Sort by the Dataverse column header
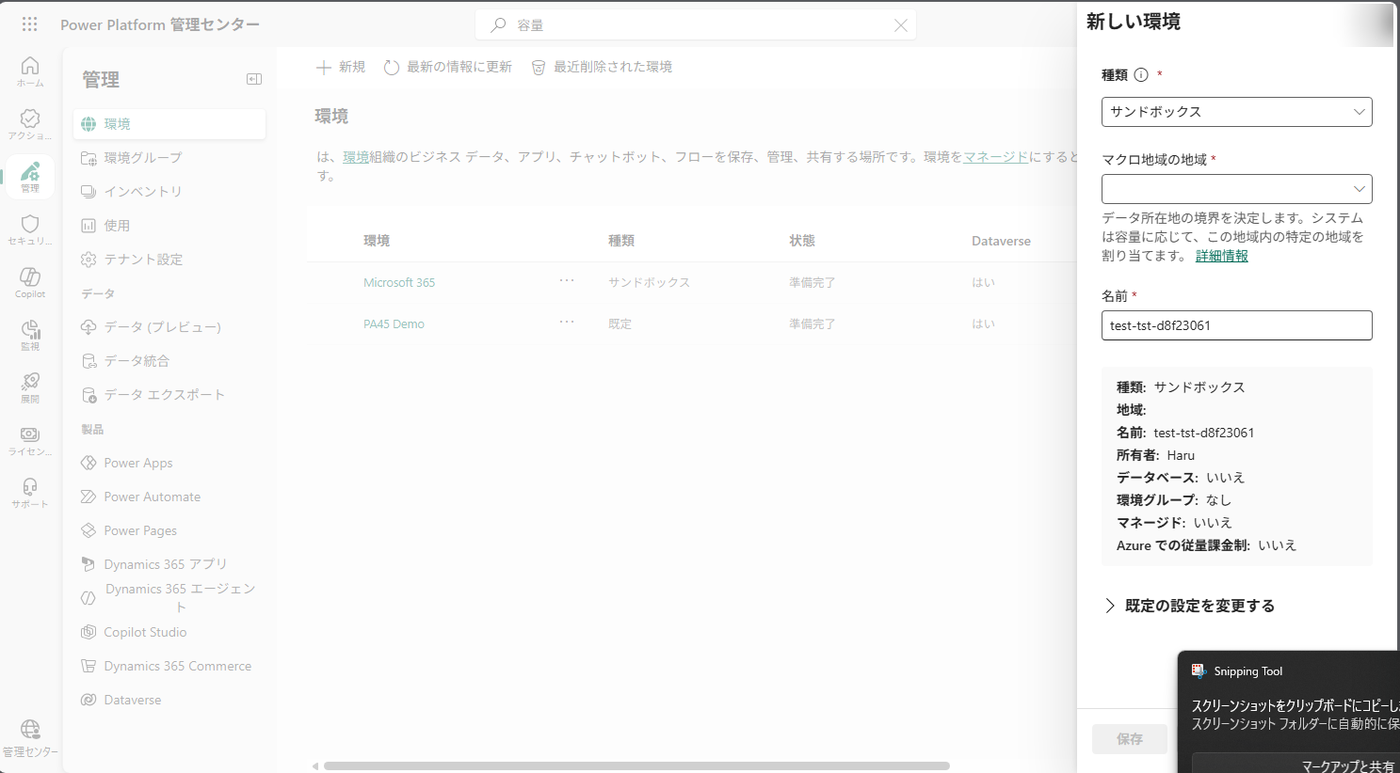Viewport: 1400px width, 773px height. click(x=1001, y=241)
